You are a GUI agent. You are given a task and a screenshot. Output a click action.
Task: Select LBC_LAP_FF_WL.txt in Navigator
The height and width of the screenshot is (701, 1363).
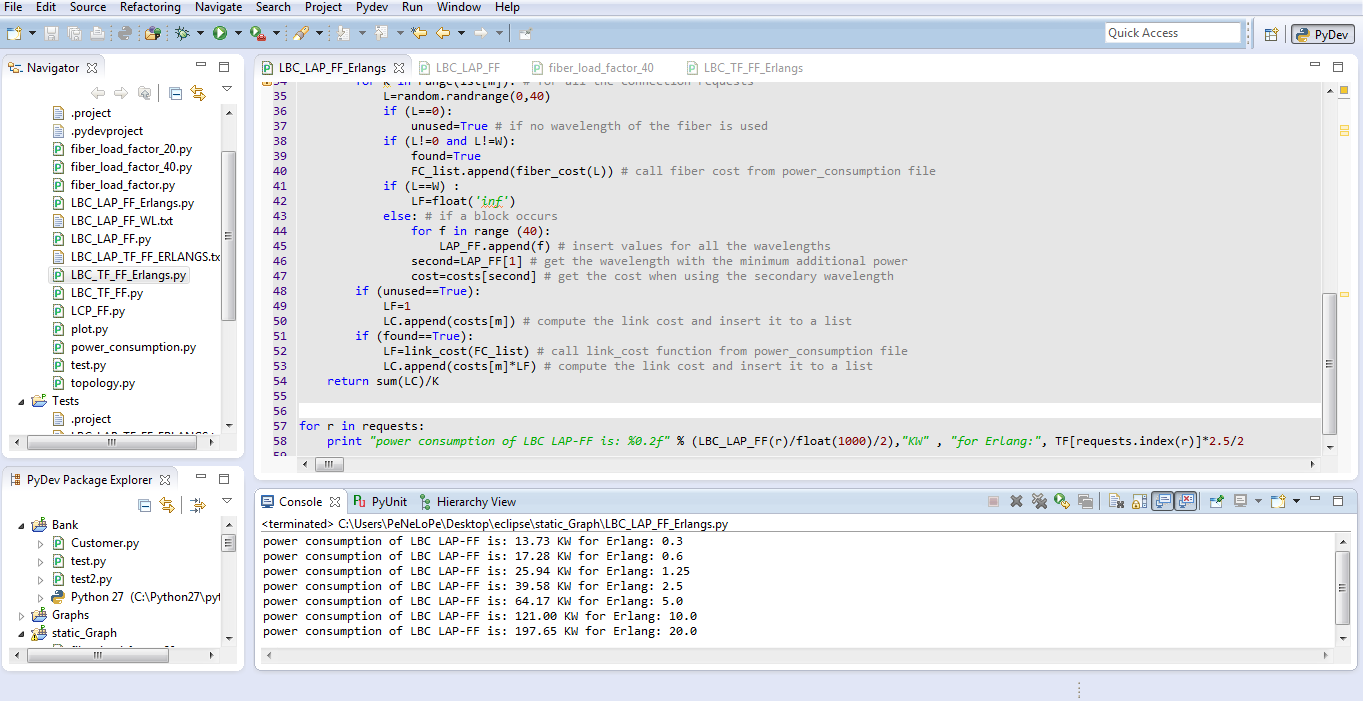coord(121,221)
